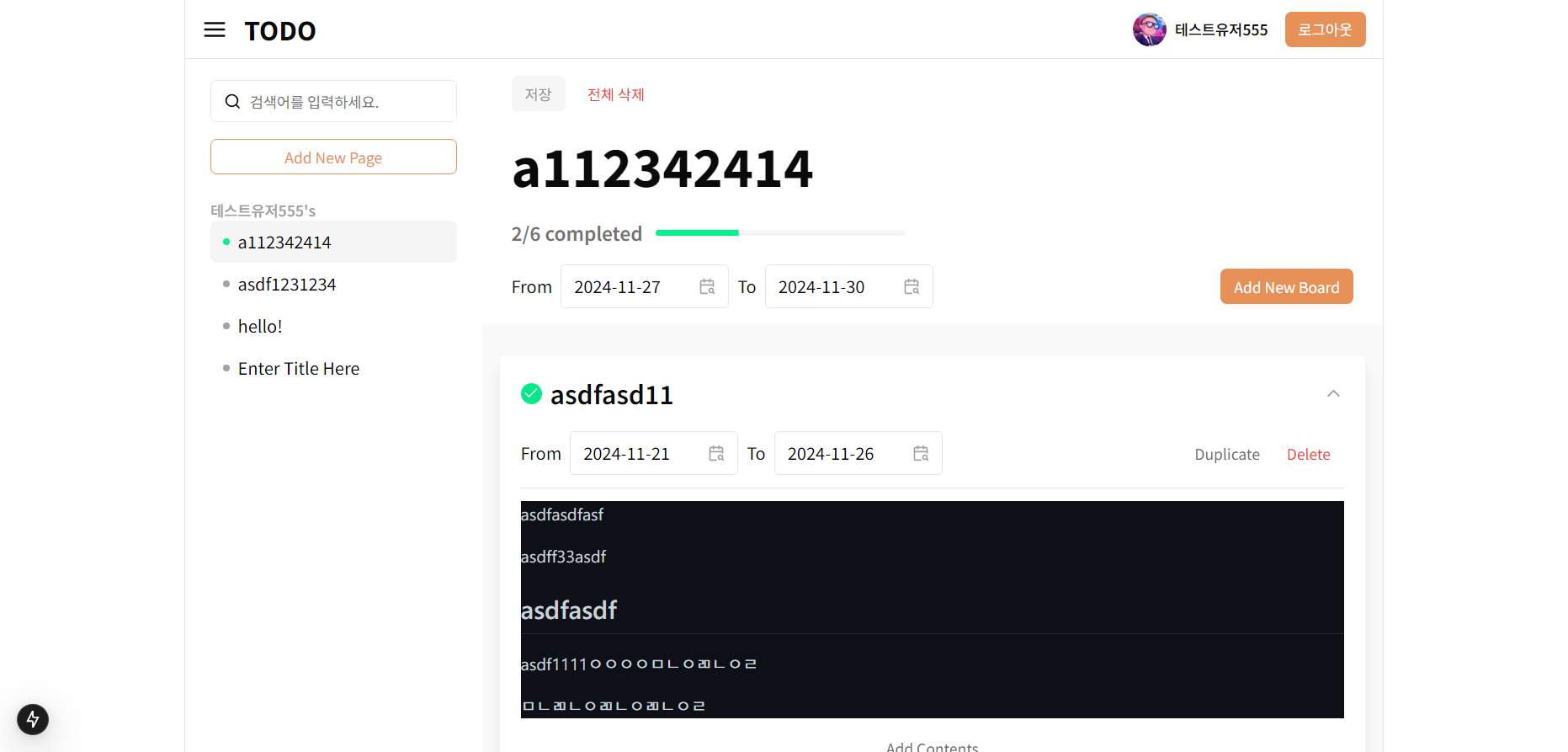The height and width of the screenshot is (752, 1568).
Task: Click the Add New Page button
Action: [x=333, y=157]
